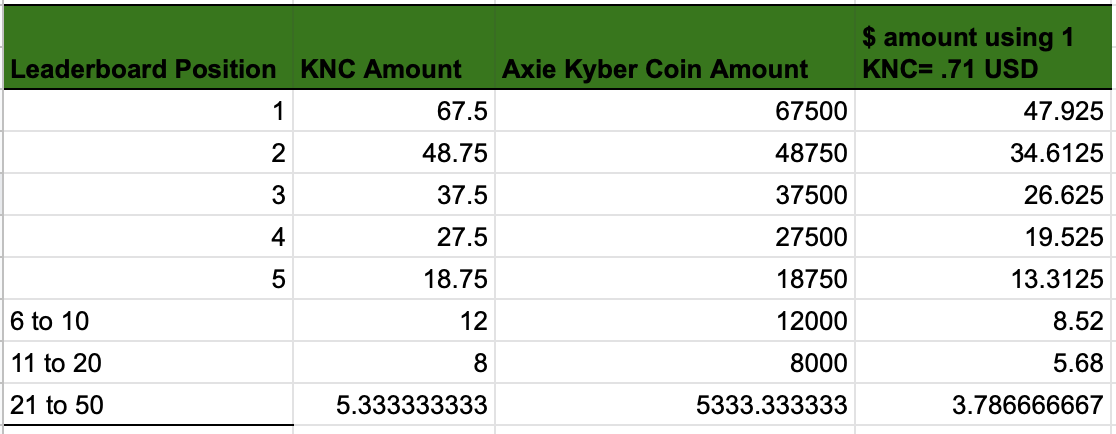Click the cell showing 5.333333333
1116x434 pixels.
394,405
